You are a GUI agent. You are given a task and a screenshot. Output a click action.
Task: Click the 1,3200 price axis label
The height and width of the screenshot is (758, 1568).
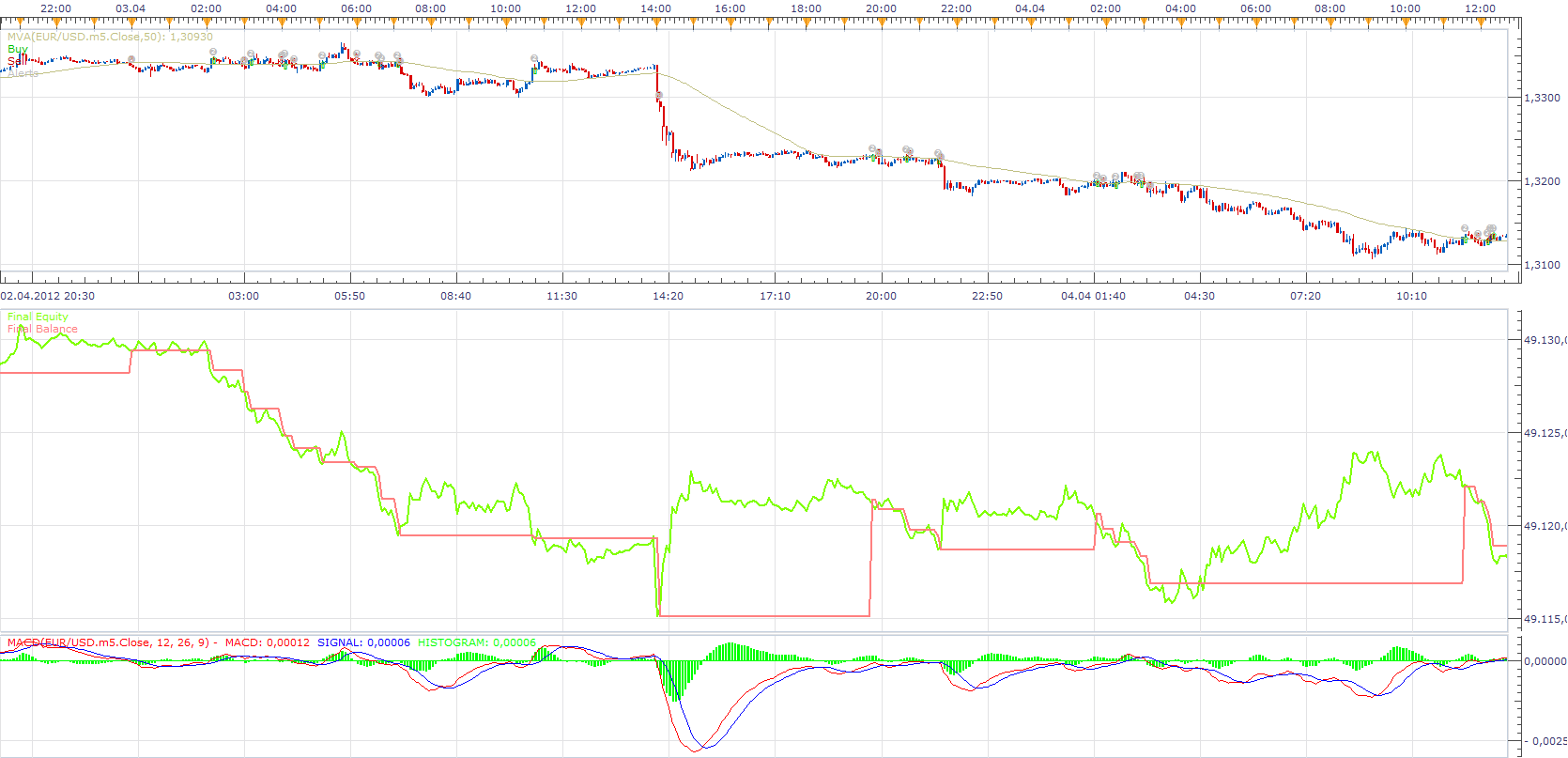click(x=1542, y=181)
